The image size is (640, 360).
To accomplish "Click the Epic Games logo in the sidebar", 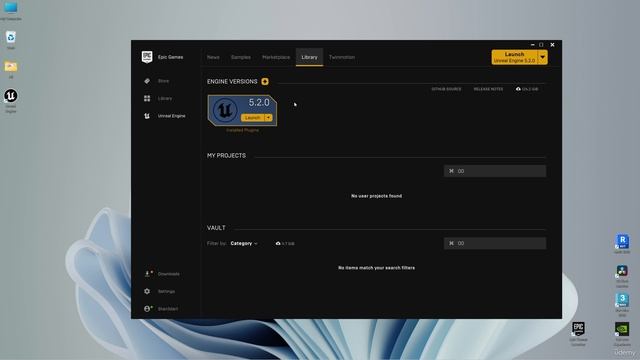I will click(147, 57).
